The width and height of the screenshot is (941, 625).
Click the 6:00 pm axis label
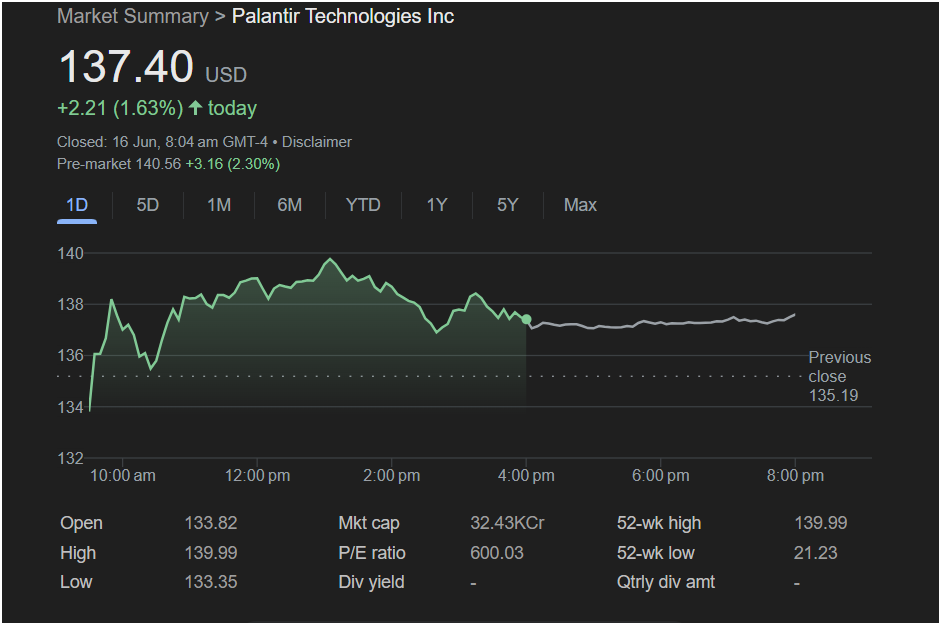pyautogui.click(x=661, y=476)
